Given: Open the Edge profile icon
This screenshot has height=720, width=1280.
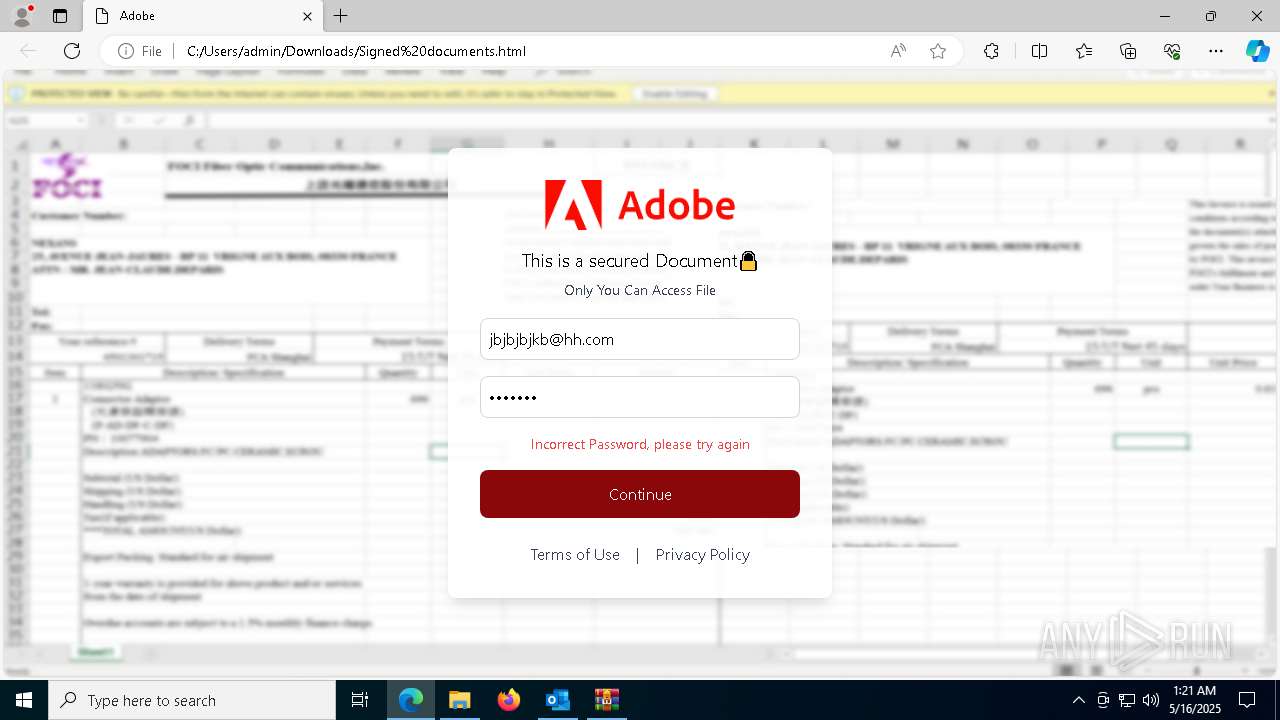Looking at the screenshot, I should coord(22,16).
